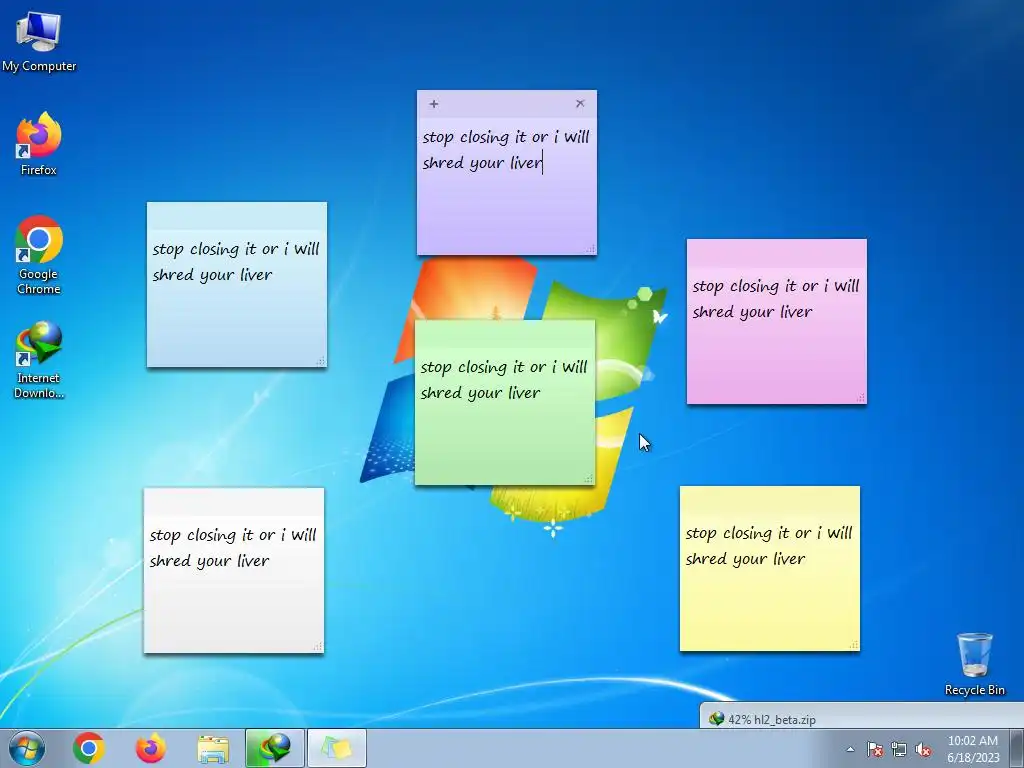Image resolution: width=1024 pixels, height=768 pixels.
Task: Open the network status tray icon
Action: [x=899, y=749]
